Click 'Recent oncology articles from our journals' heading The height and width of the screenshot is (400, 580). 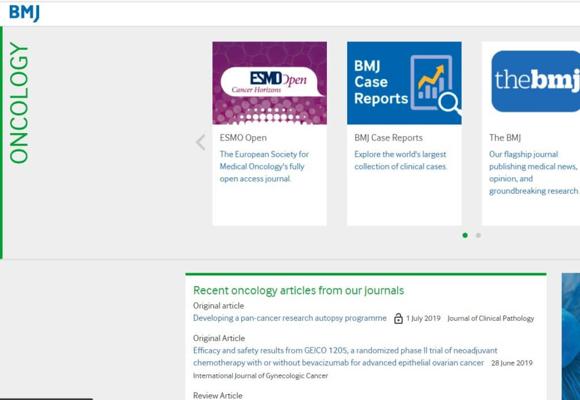click(x=299, y=290)
